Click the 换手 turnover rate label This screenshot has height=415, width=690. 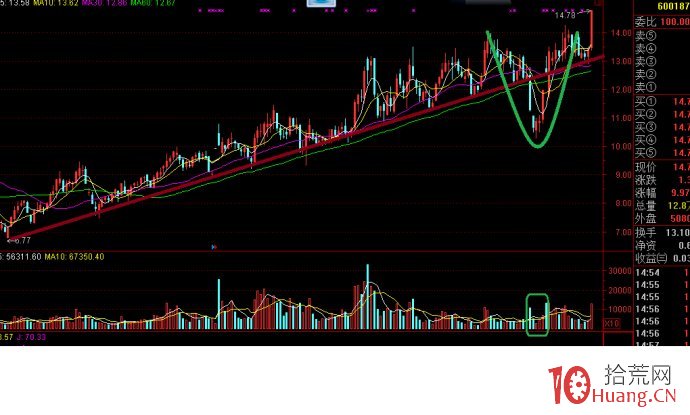pos(646,232)
